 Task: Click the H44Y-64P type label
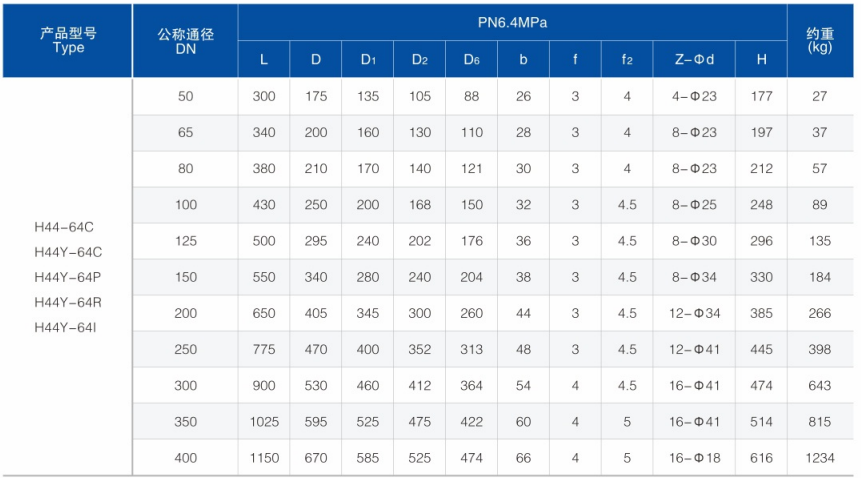68,278
